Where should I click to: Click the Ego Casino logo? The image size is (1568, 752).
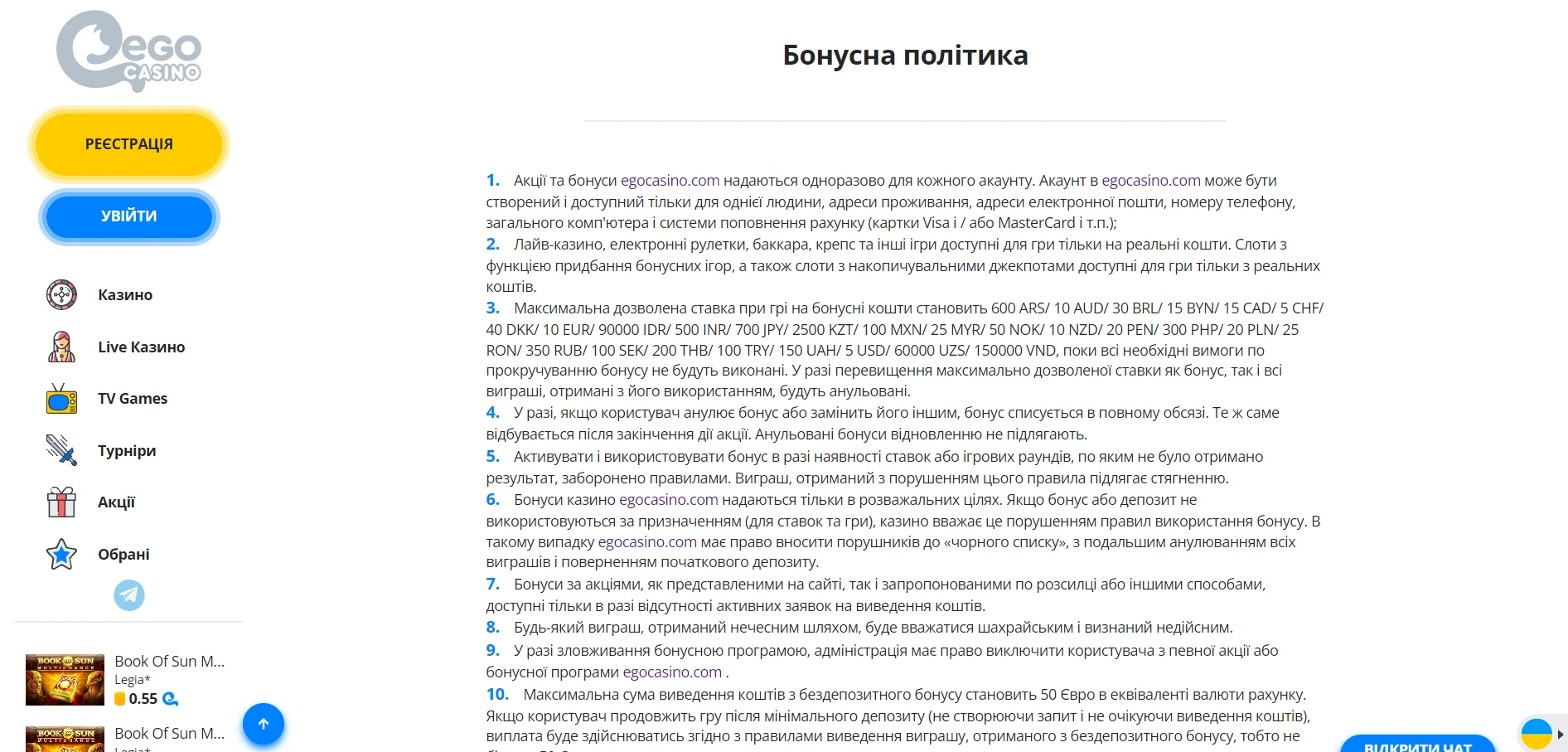click(x=128, y=50)
